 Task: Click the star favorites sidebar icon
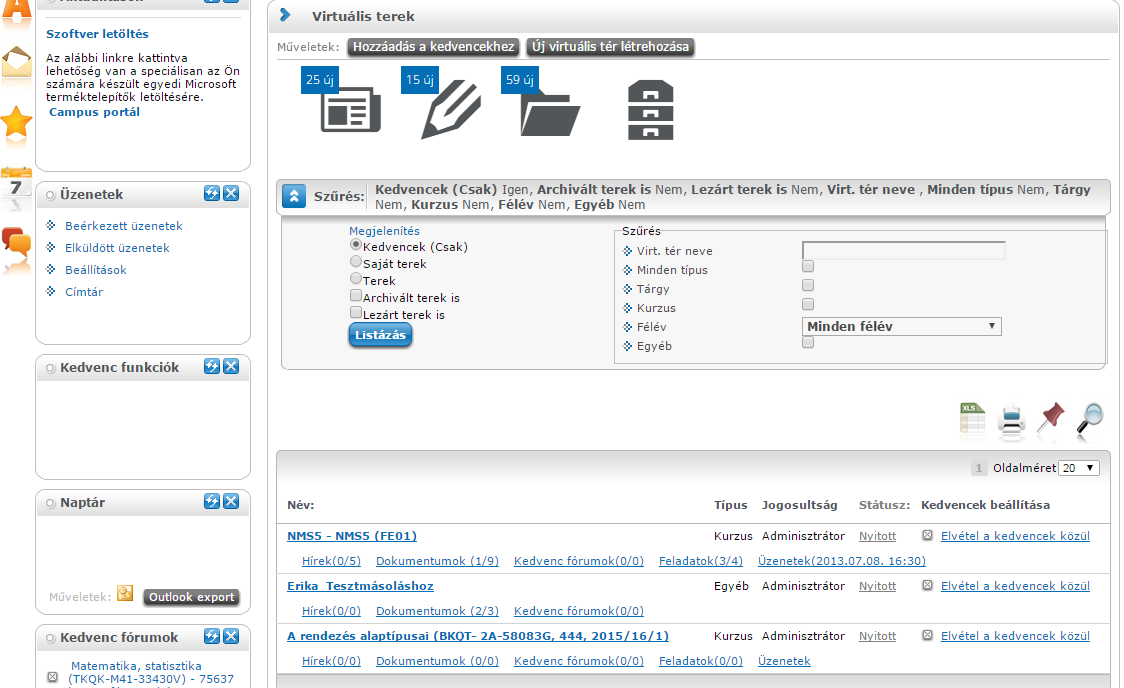point(16,122)
